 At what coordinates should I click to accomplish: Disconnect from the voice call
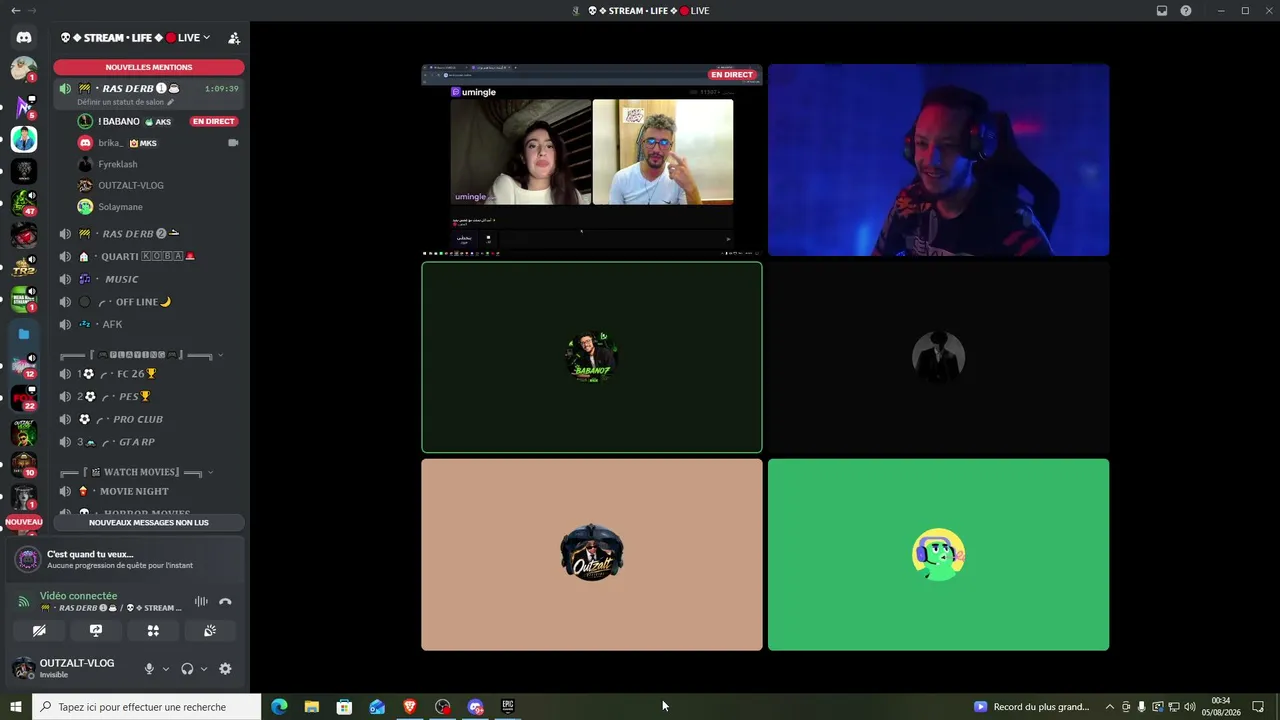coord(225,601)
